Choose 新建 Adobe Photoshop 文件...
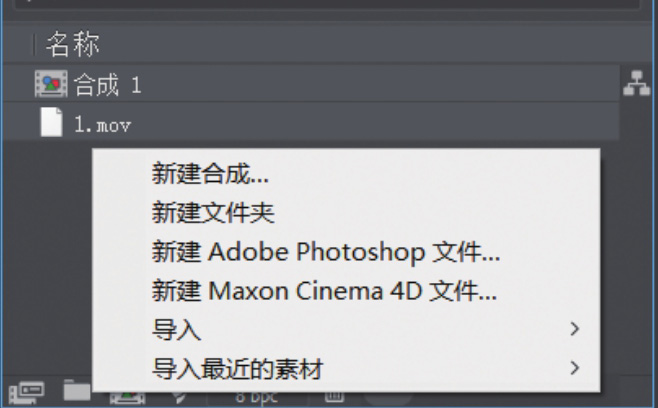658x408 pixels. [x=346, y=251]
